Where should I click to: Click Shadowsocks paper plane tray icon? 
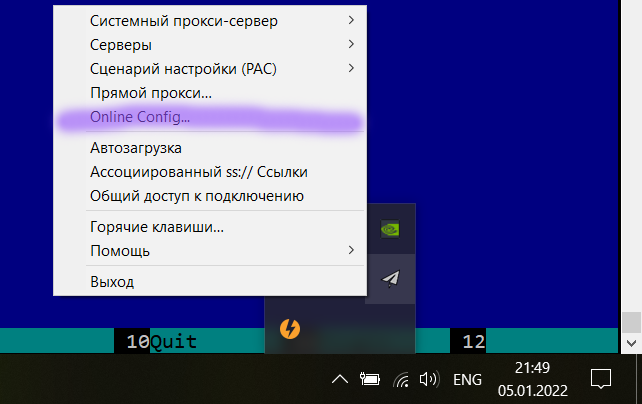pyautogui.click(x=390, y=279)
